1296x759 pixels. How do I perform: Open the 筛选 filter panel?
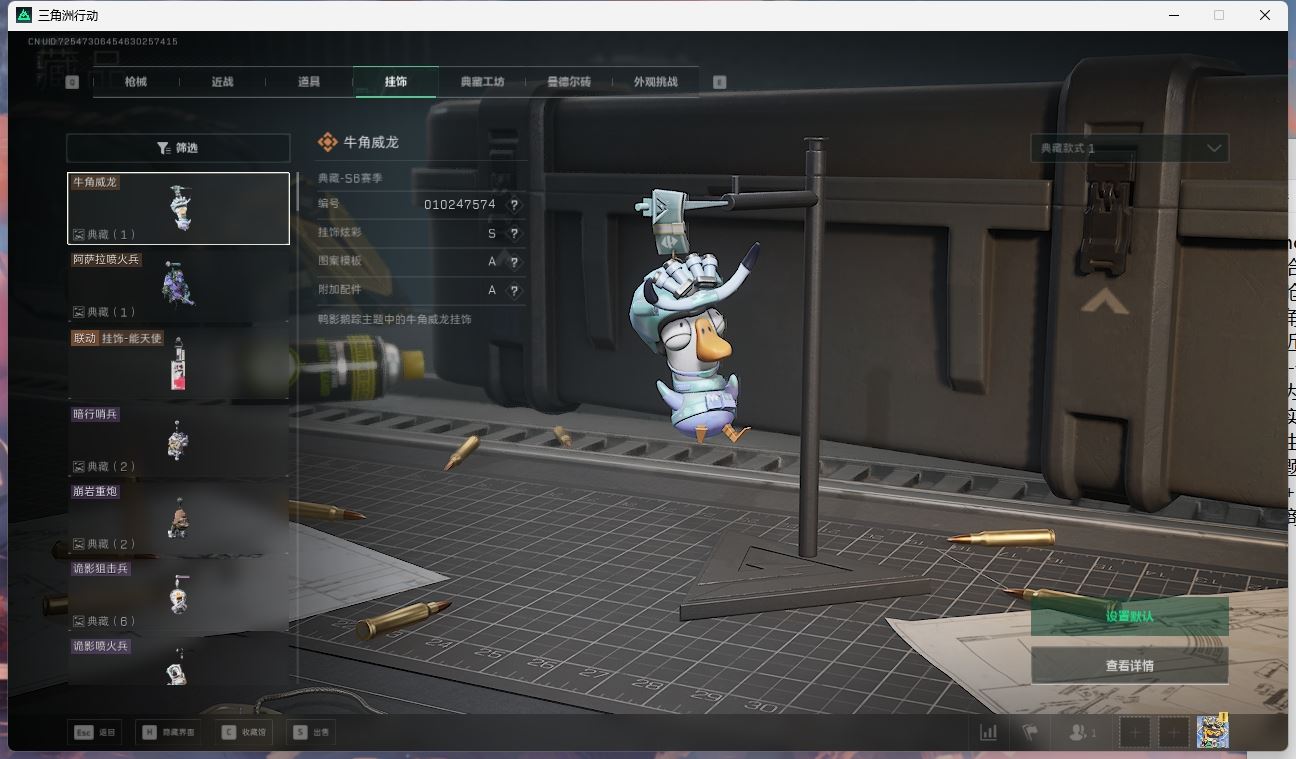pos(178,148)
